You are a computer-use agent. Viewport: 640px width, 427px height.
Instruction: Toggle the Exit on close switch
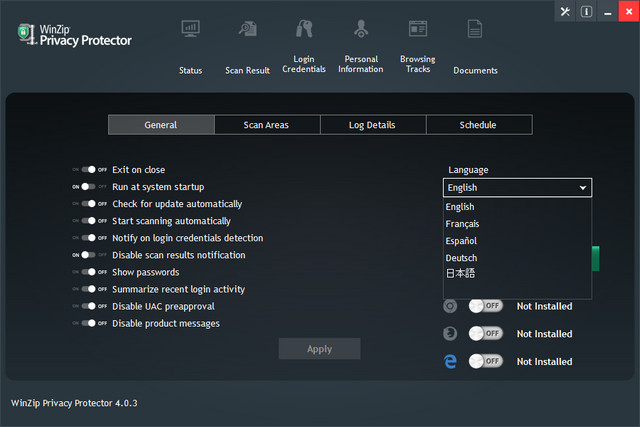point(90,170)
